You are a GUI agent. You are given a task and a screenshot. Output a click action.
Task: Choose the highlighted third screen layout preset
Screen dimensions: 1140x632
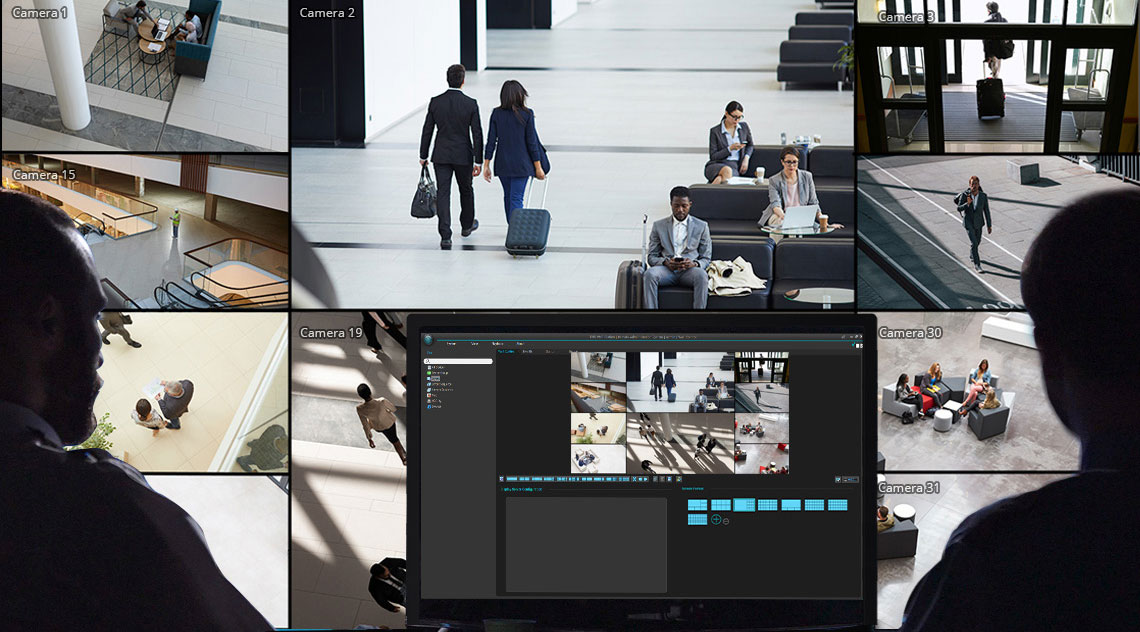pos(744,505)
